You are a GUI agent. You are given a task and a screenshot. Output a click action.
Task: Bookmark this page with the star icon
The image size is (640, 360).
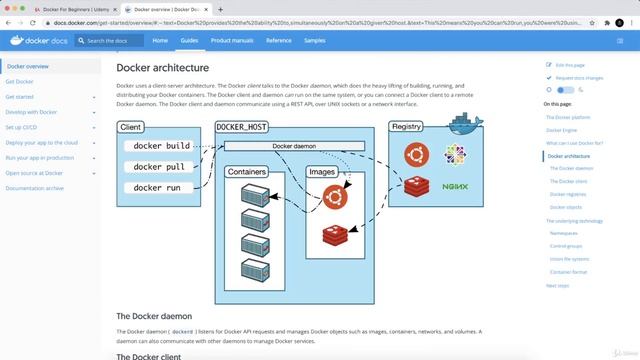(x=592, y=23)
